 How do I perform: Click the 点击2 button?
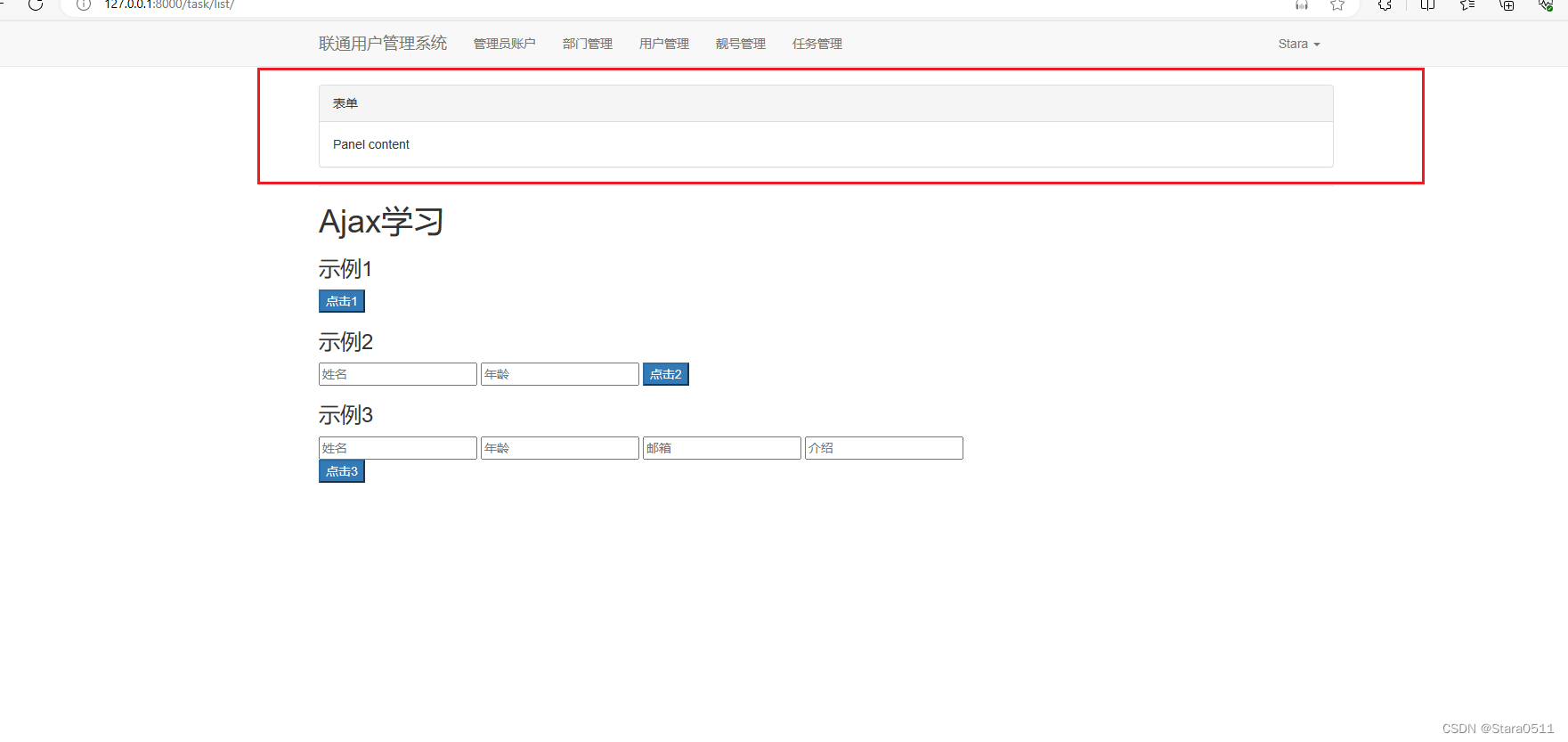pyautogui.click(x=666, y=374)
